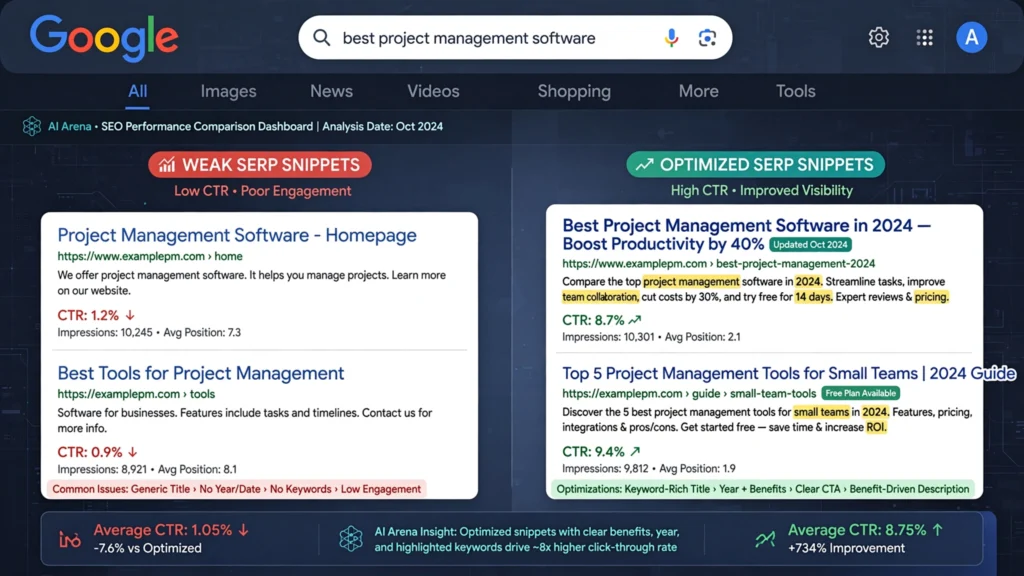1024x576 pixels.
Task: Click URL examplepm.com › tools
Action: click(x=136, y=394)
